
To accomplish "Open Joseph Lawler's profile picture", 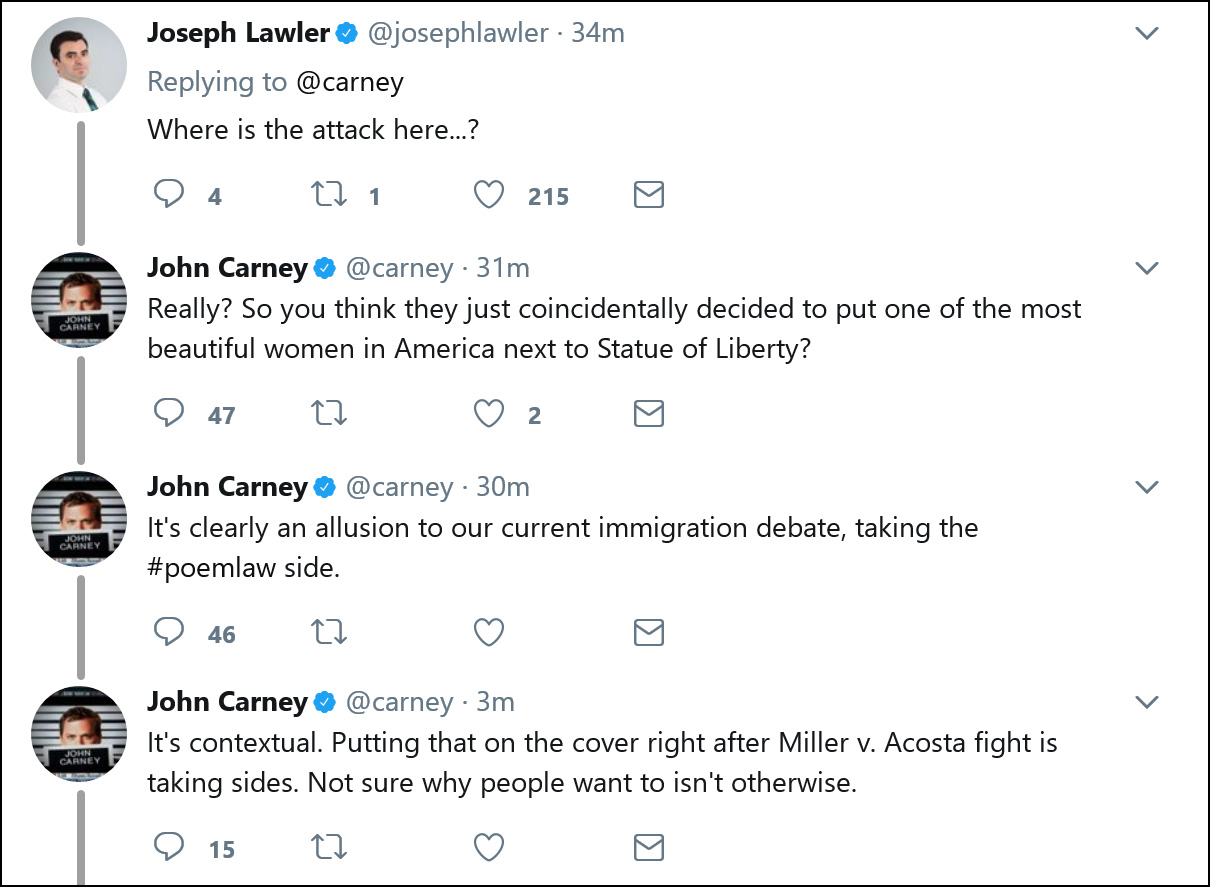I will 79,64.
